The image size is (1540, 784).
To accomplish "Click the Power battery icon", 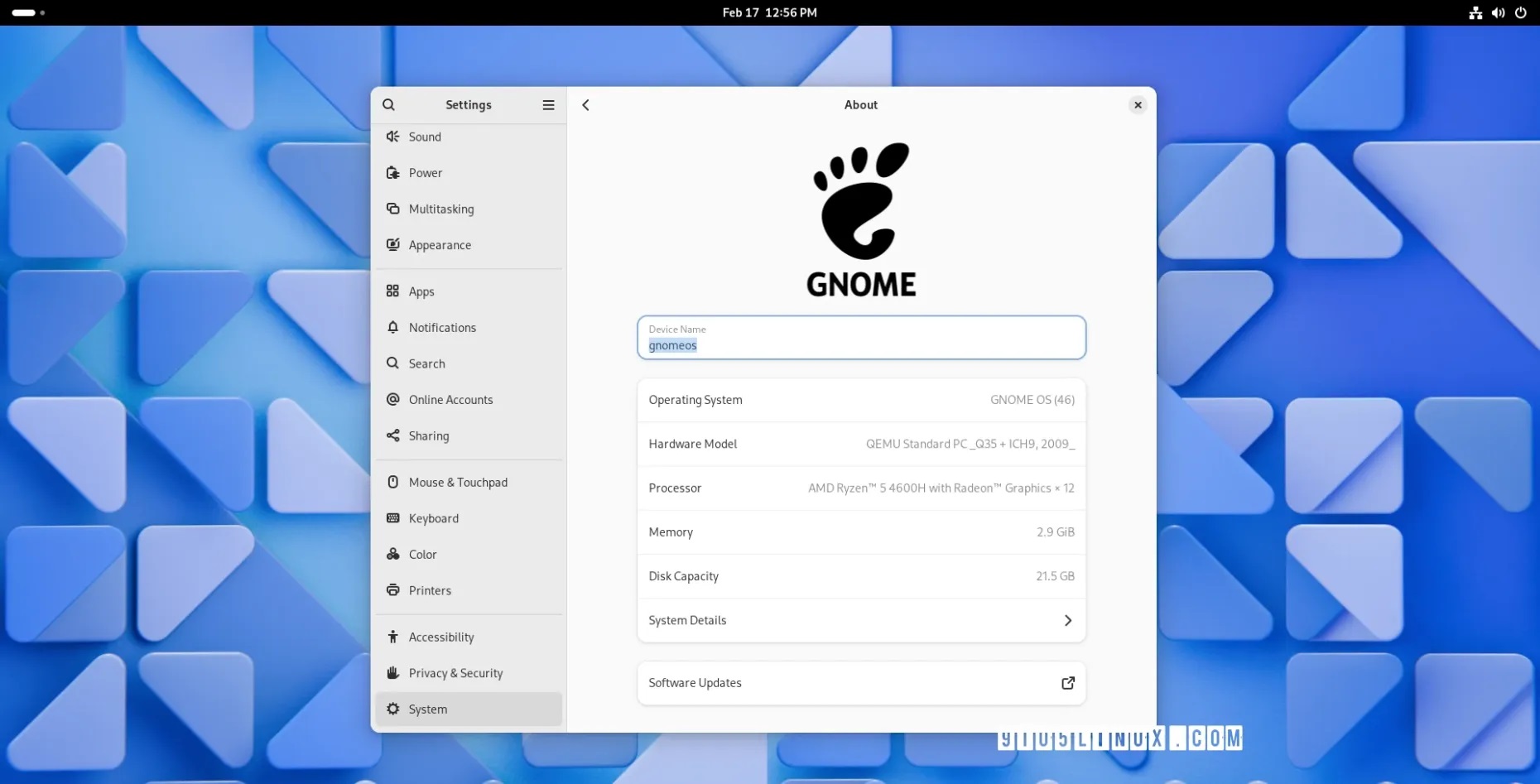I will coord(393,173).
